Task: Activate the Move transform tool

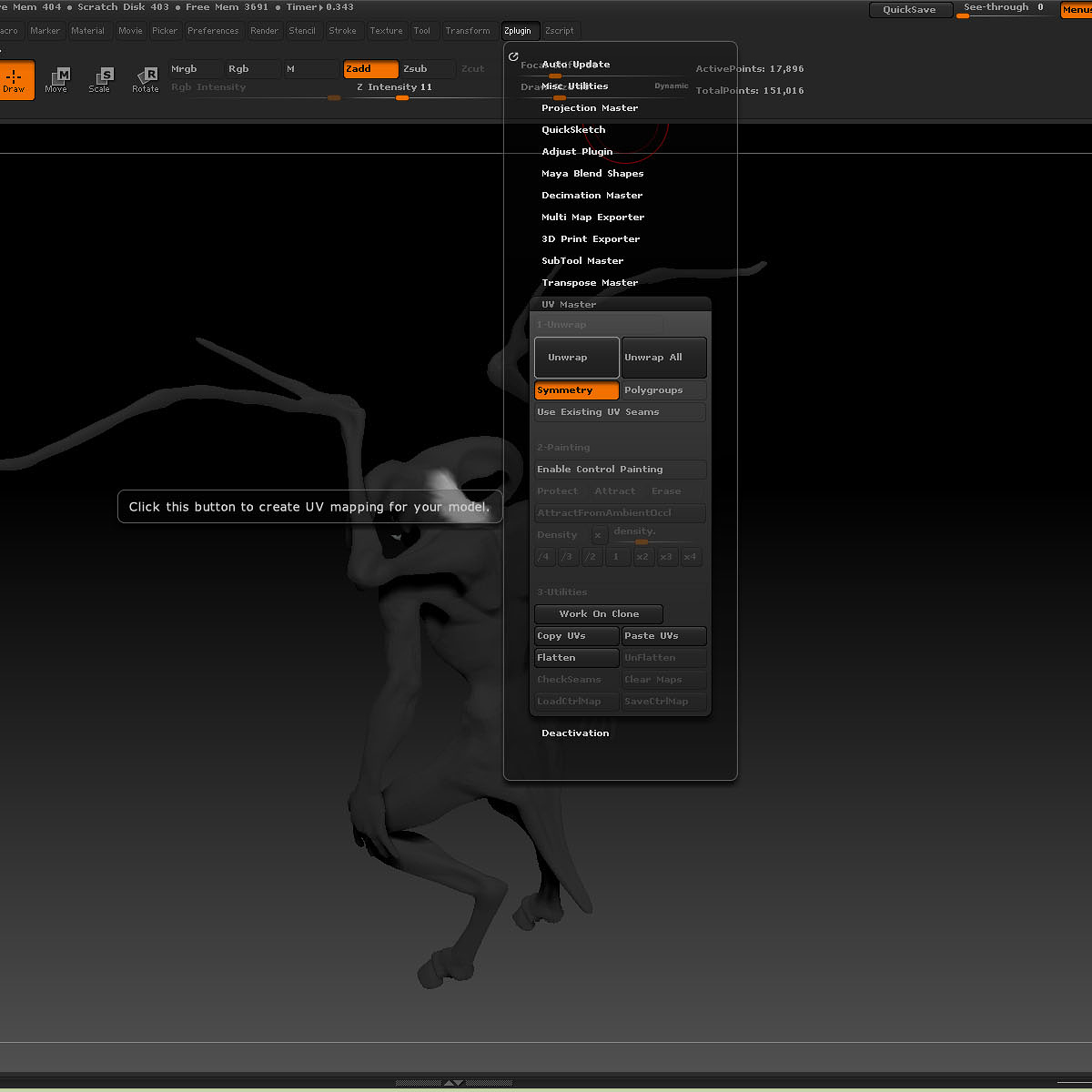Action: (56, 79)
